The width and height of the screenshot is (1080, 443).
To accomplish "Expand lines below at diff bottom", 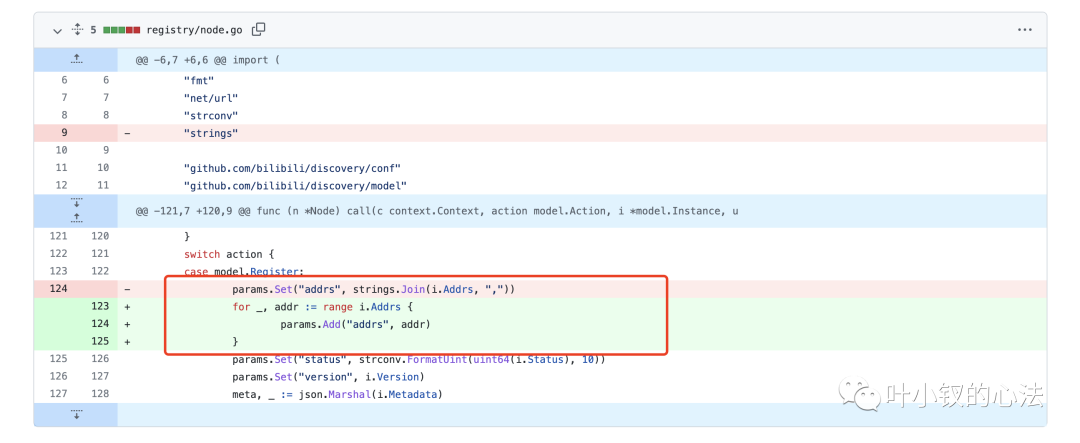I will point(76,415).
